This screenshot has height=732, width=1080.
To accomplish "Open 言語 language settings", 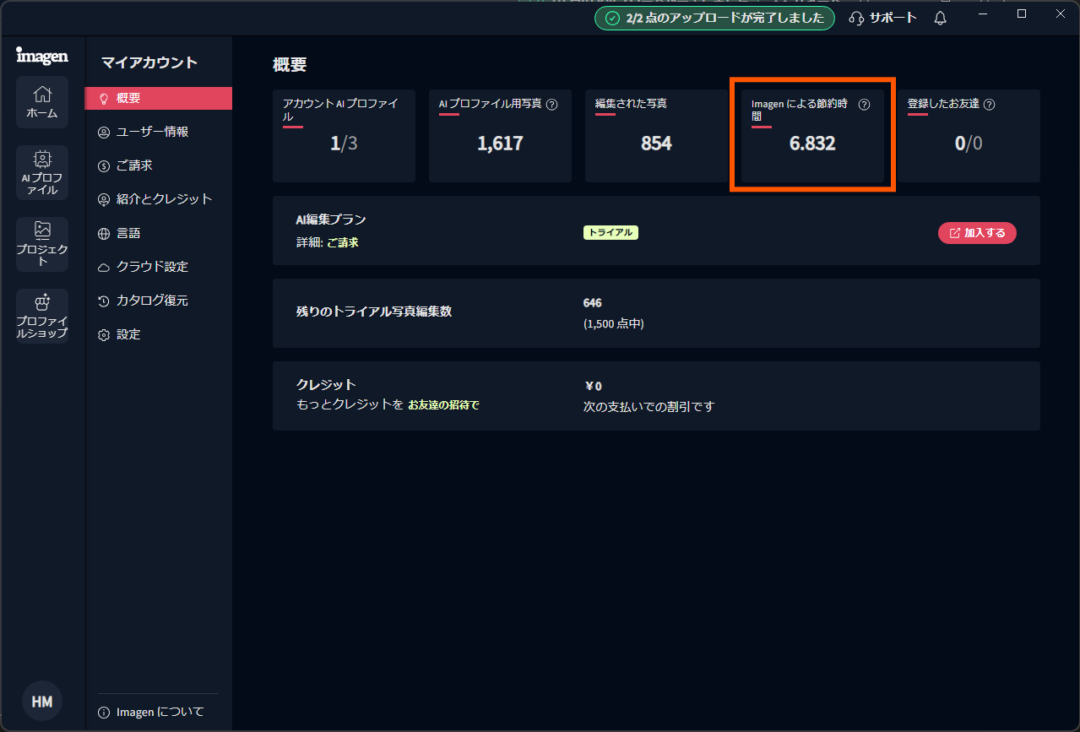I will pyautogui.click(x=128, y=233).
